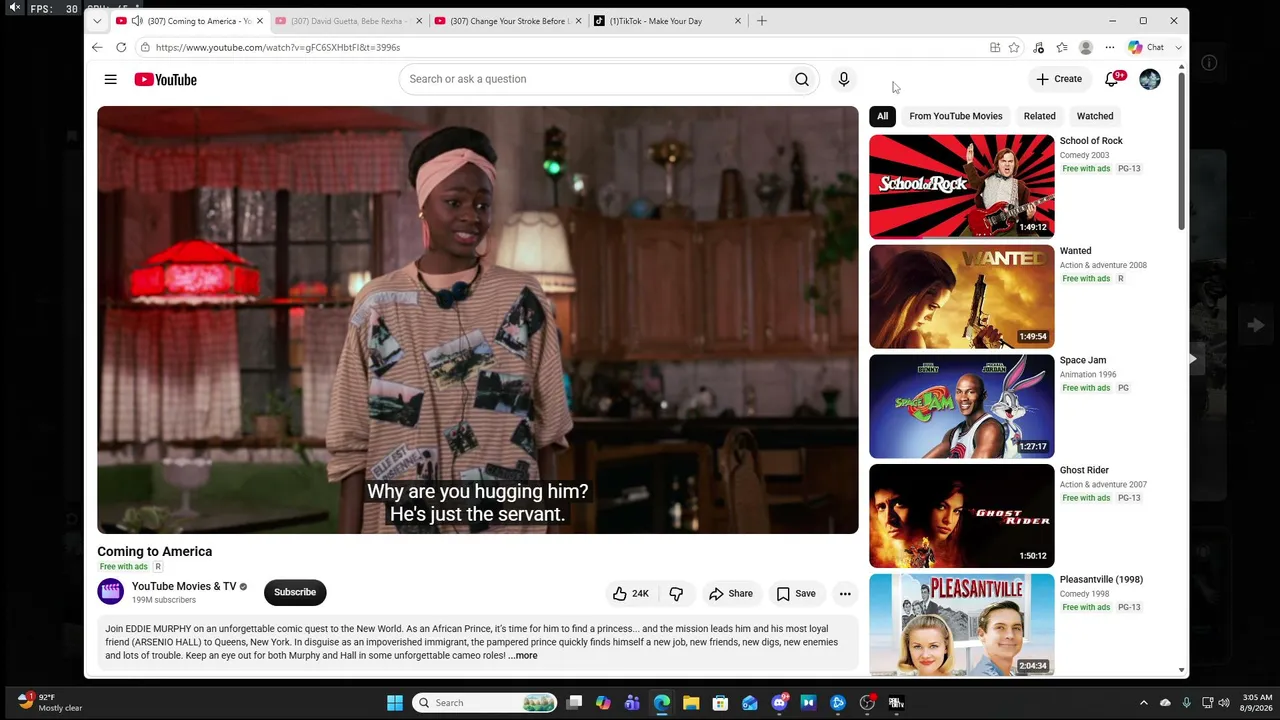Subscribe to YouTube Movies & TV
1280x720 pixels.
pos(295,592)
